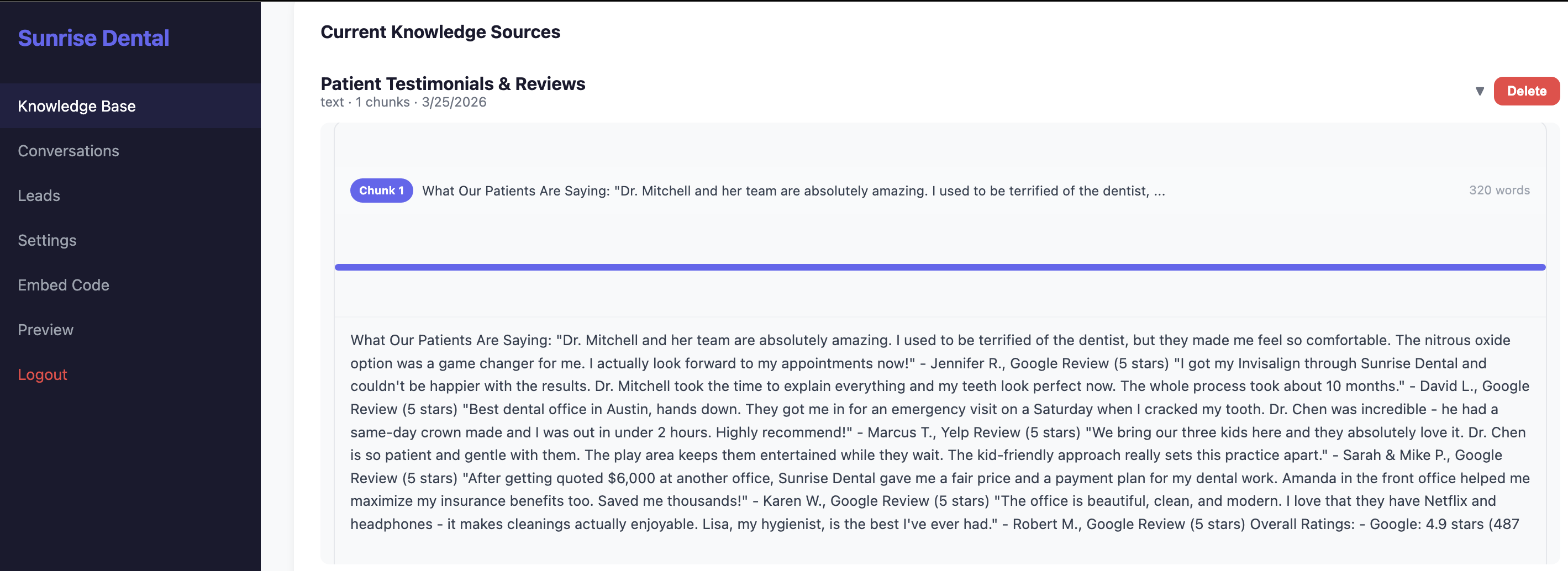Click the Current Knowledge Sources heading
The height and width of the screenshot is (571, 1568).
pyautogui.click(x=441, y=32)
